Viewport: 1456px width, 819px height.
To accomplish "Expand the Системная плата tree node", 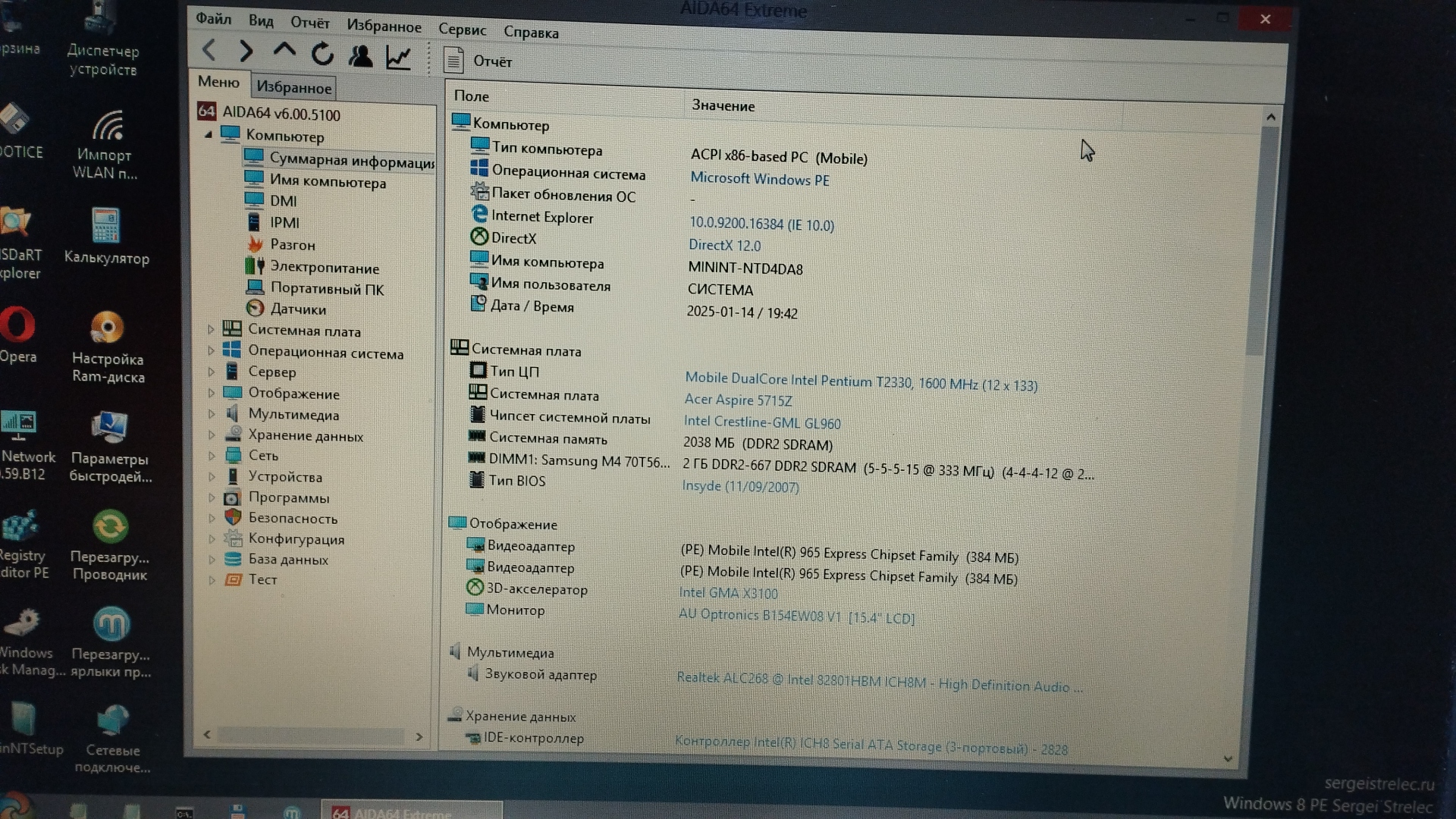I will (x=211, y=330).
